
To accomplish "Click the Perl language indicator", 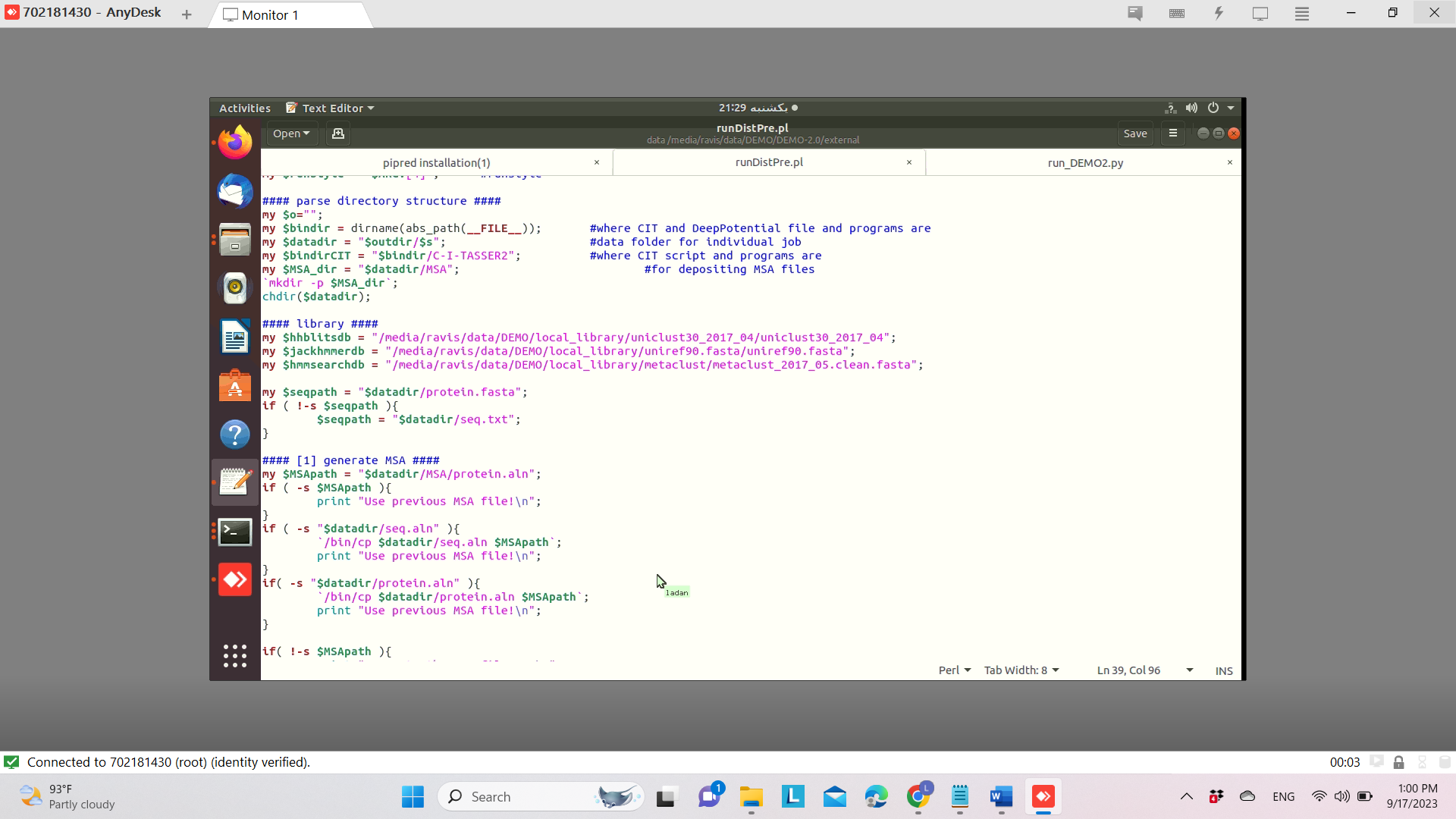I will [952, 672].
